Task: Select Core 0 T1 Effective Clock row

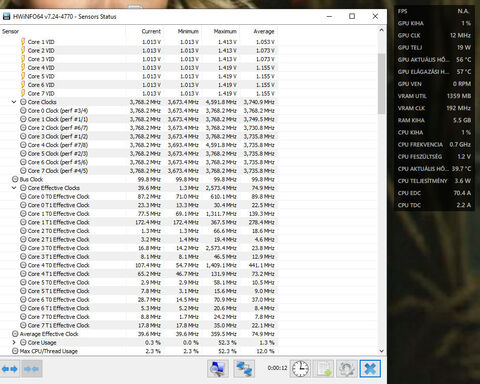Action: (139, 205)
